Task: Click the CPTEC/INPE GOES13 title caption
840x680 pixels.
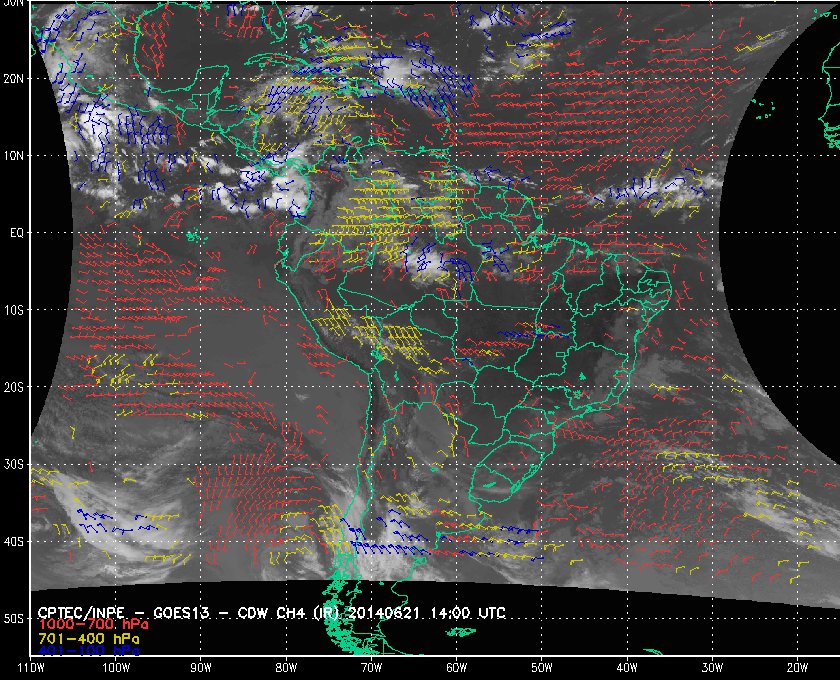Action: (x=271, y=612)
